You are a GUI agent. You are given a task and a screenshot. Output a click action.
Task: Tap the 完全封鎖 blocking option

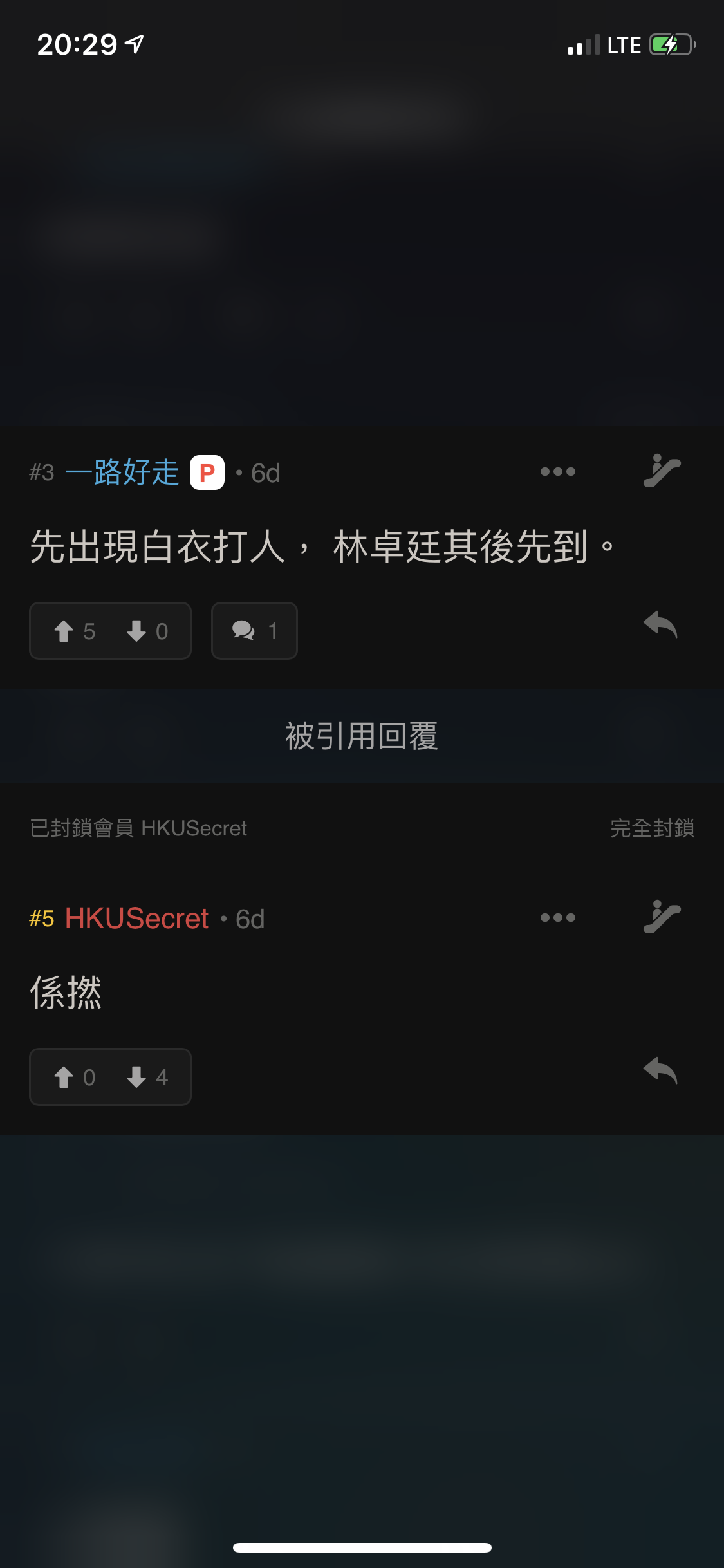[x=652, y=828]
